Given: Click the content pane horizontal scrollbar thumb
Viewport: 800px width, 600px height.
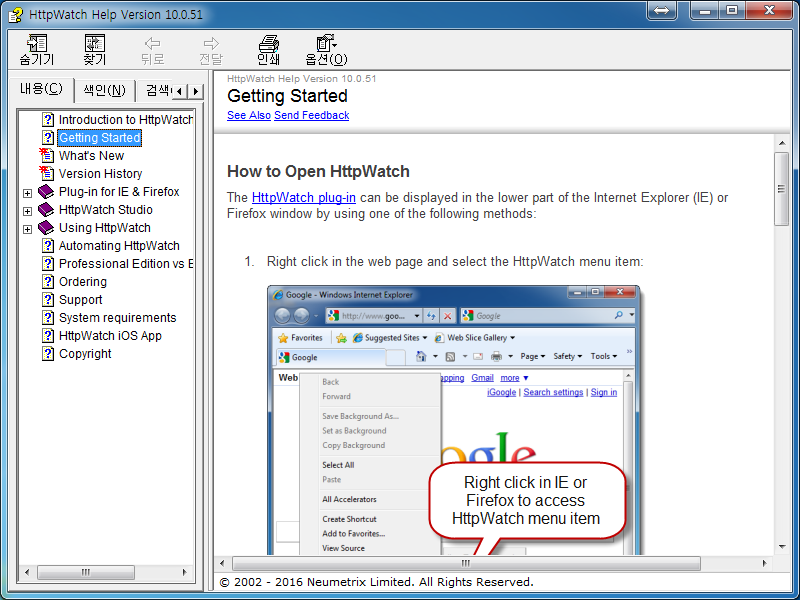Looking at the screenshot, I should 466,563.
